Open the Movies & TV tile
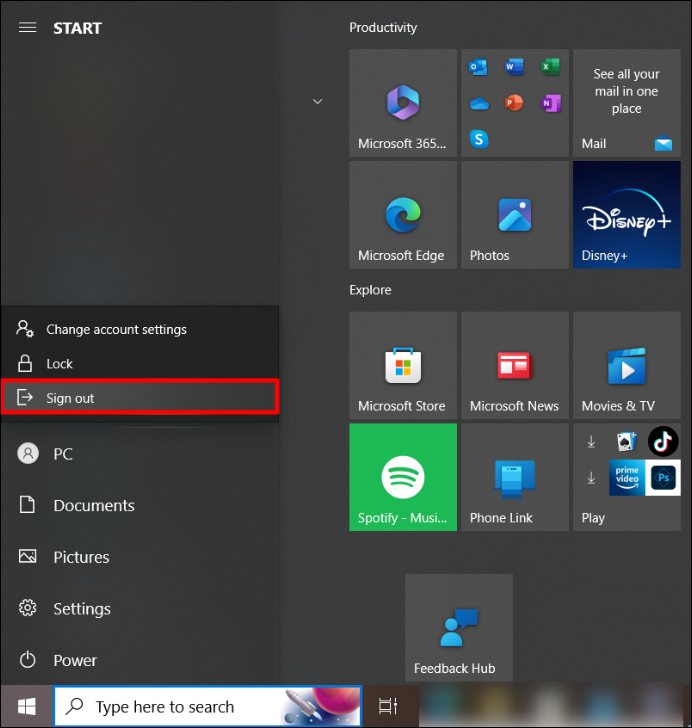The width and height of the screenshot is (692, 728). [627, 365]
